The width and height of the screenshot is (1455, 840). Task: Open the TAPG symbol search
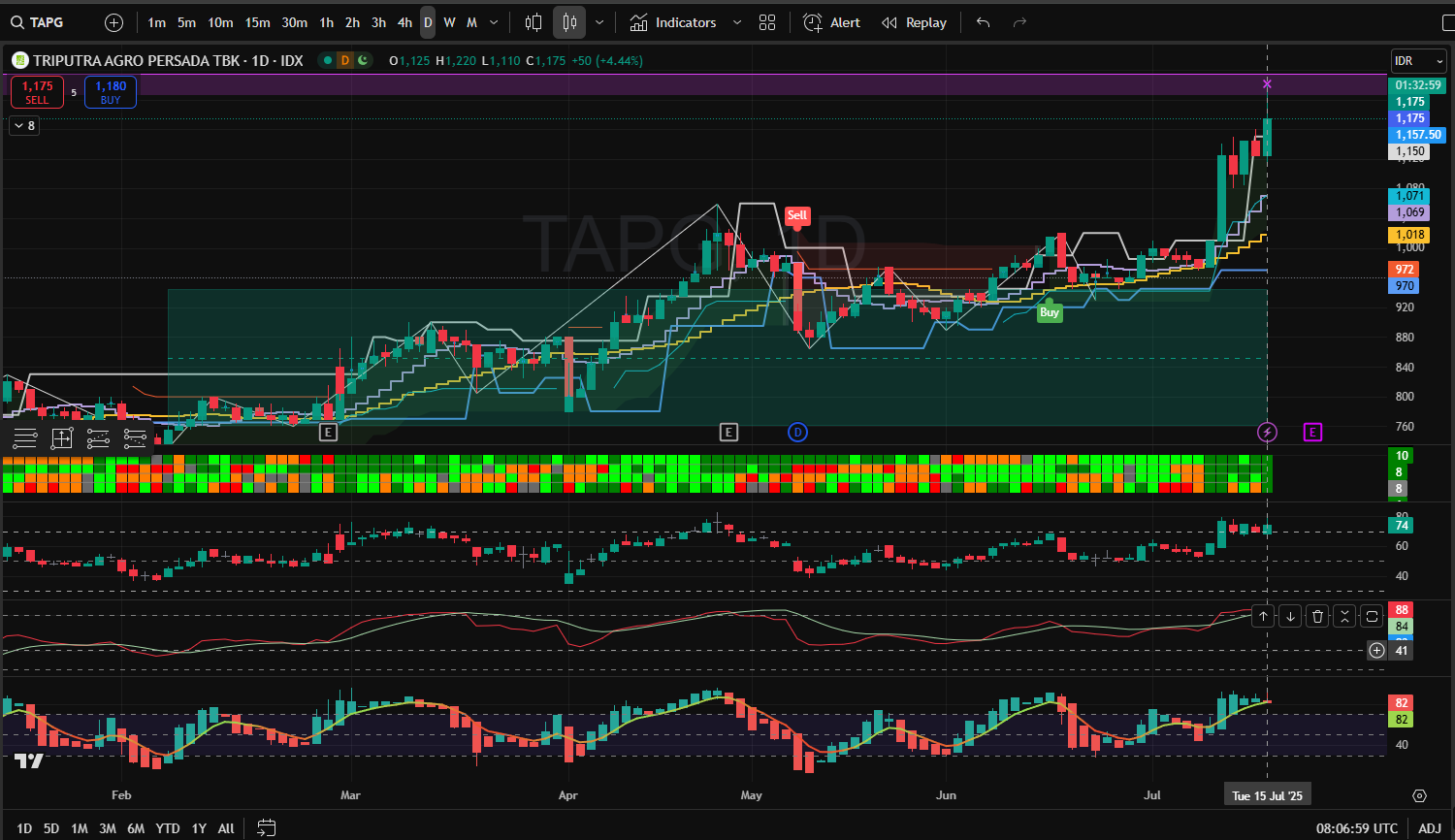coord(39,22)
